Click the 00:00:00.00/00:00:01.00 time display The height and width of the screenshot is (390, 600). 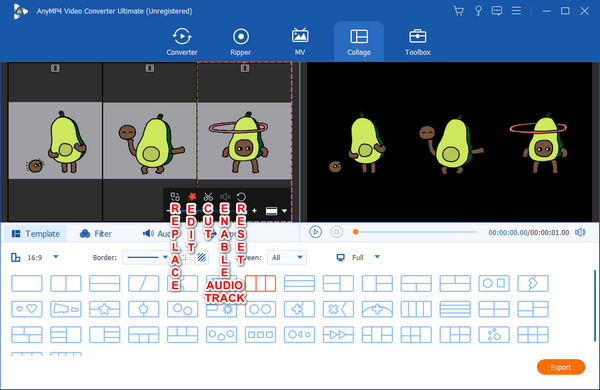(x=528, y=232)
